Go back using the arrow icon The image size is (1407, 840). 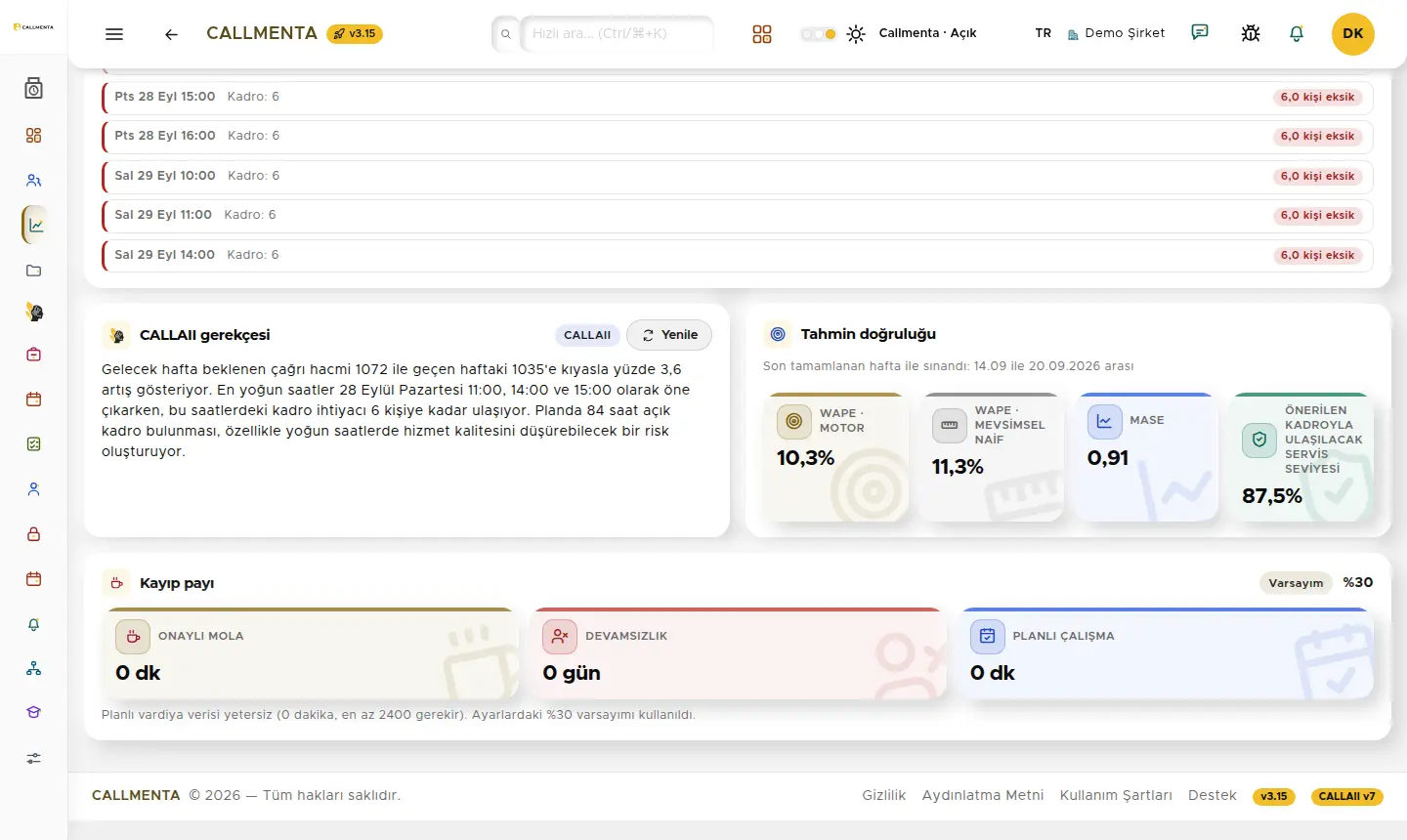[x=171, y=34]
